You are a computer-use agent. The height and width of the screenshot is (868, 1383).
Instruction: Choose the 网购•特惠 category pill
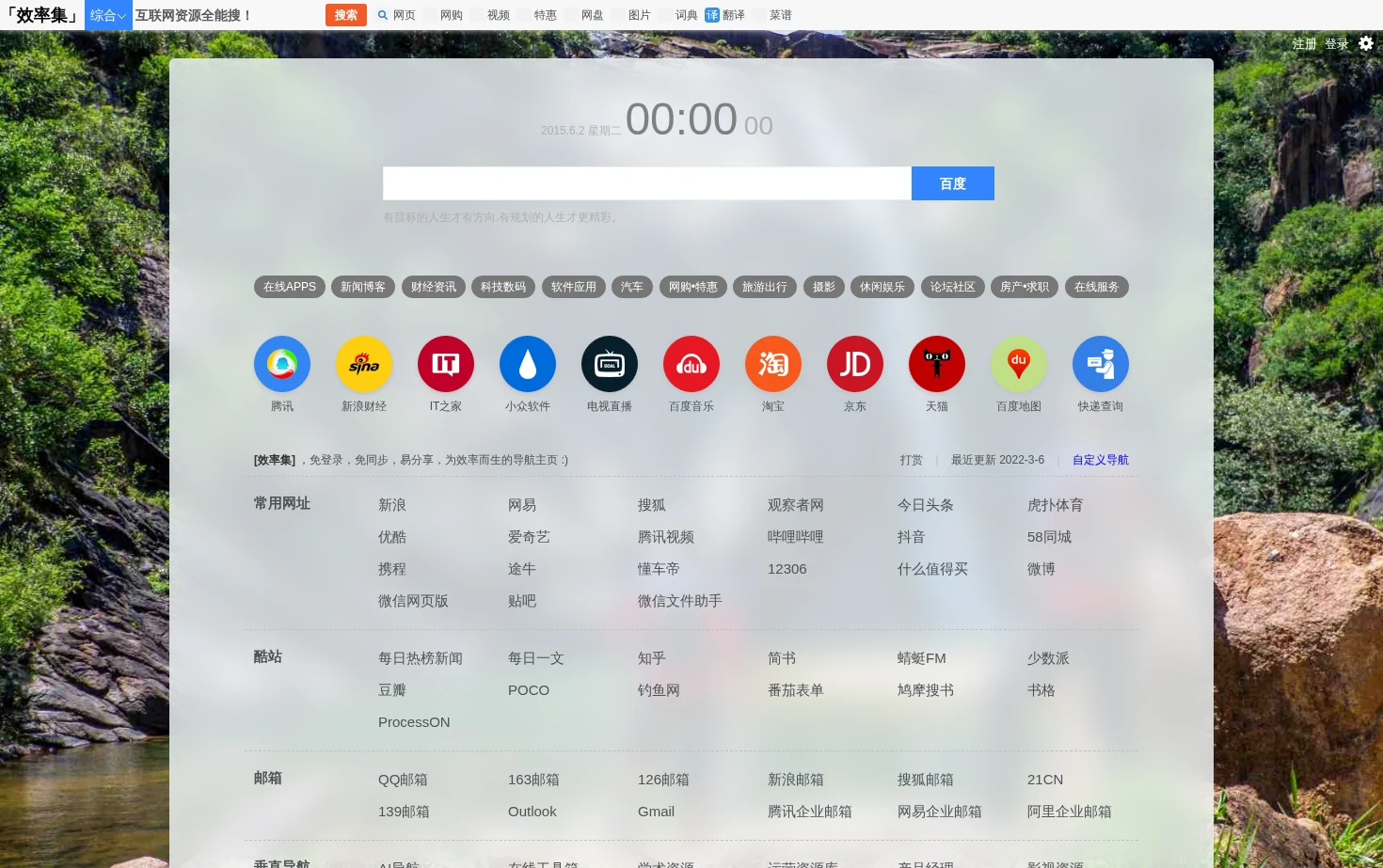click(693, 287)
